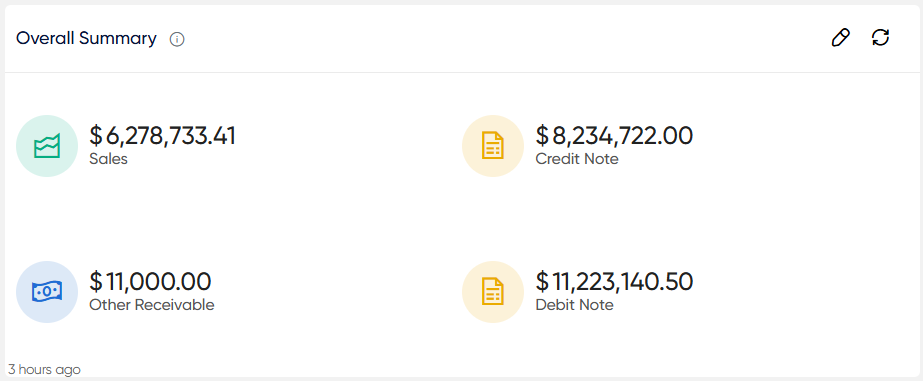Click the Debit Note document icon
Screen dimensions: 923x381
click(493, 292)
